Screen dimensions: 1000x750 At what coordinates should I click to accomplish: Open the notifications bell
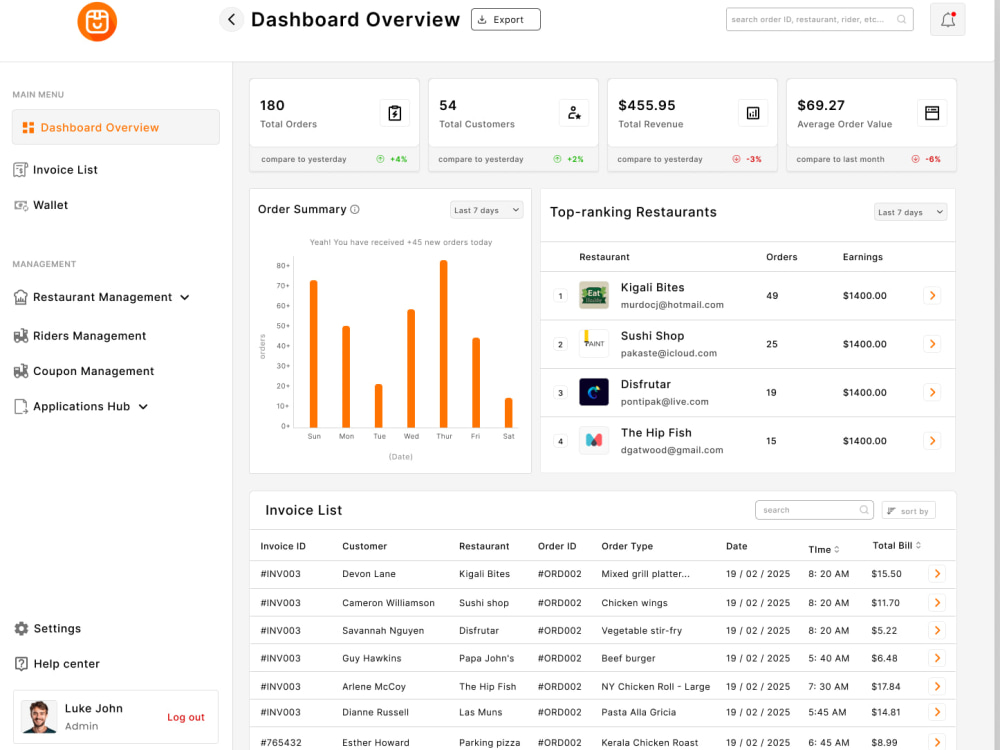tap(948, 20)
